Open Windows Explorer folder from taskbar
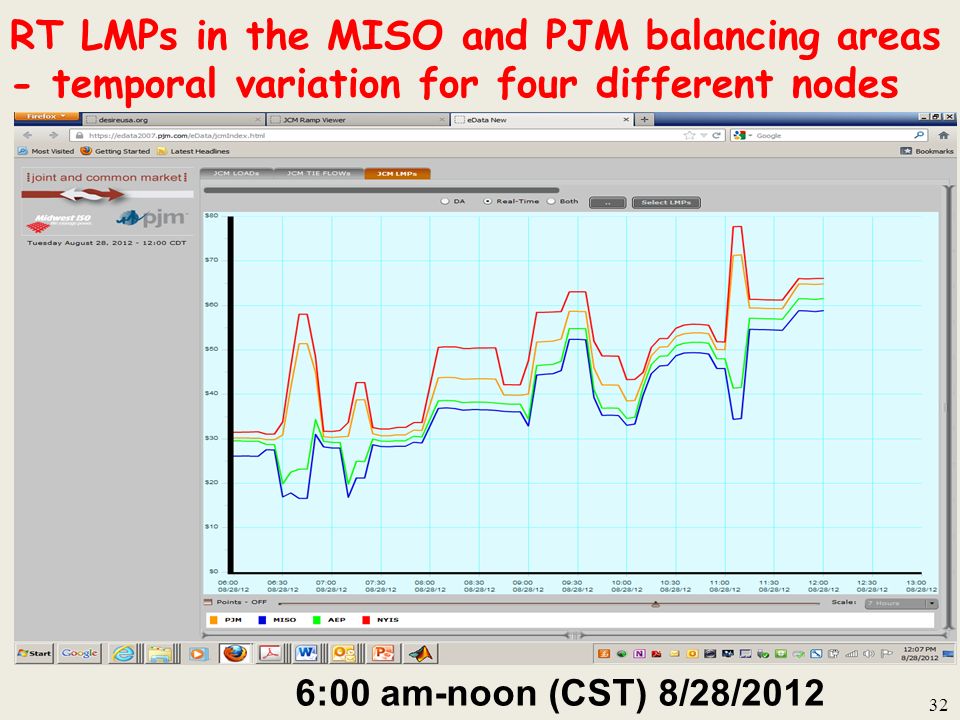 160,654
